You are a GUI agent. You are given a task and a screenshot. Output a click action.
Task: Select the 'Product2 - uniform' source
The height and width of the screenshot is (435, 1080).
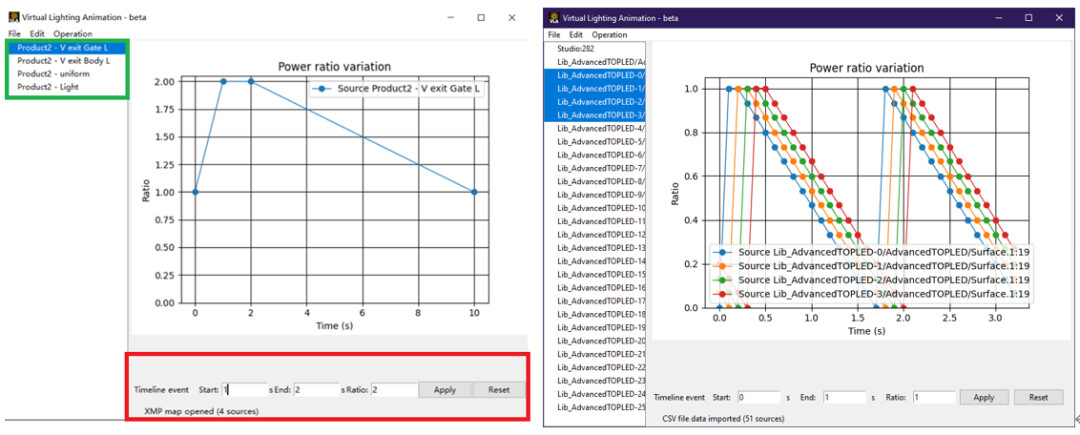53,74
